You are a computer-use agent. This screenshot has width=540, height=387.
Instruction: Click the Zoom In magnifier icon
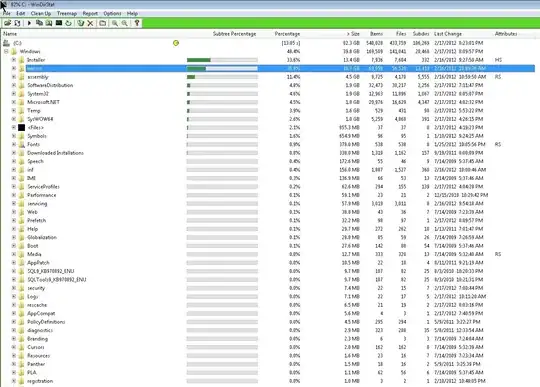click(115, 23)
